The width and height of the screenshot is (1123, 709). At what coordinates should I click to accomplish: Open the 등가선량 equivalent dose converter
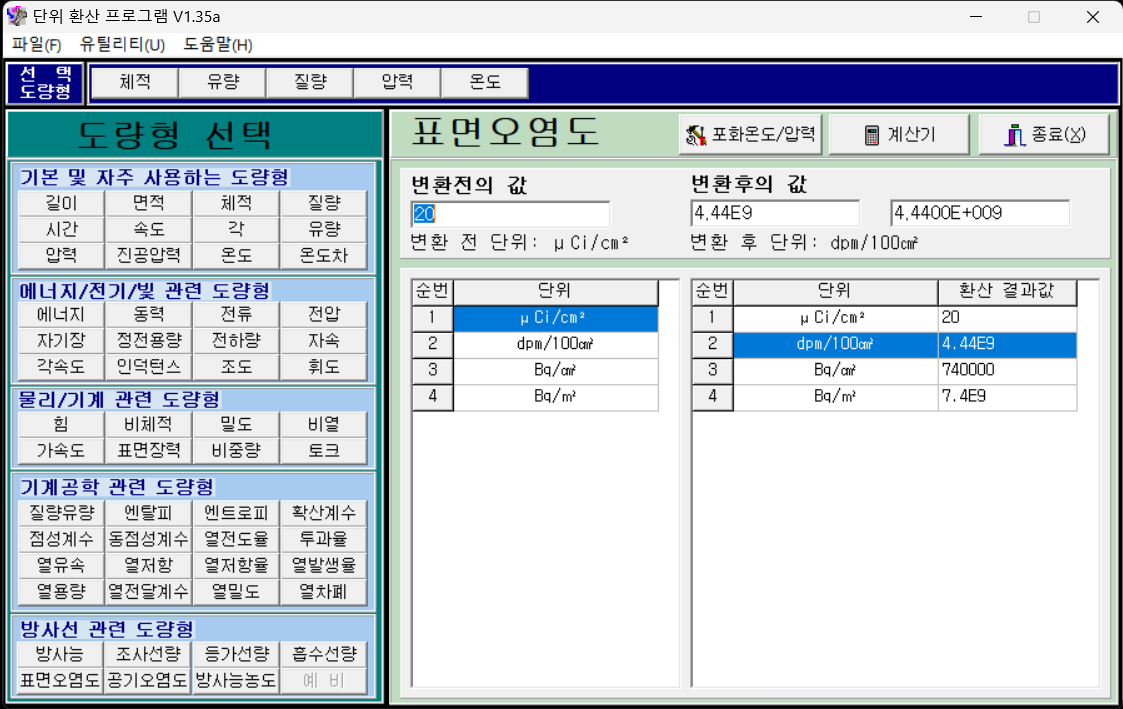[235, 654]
